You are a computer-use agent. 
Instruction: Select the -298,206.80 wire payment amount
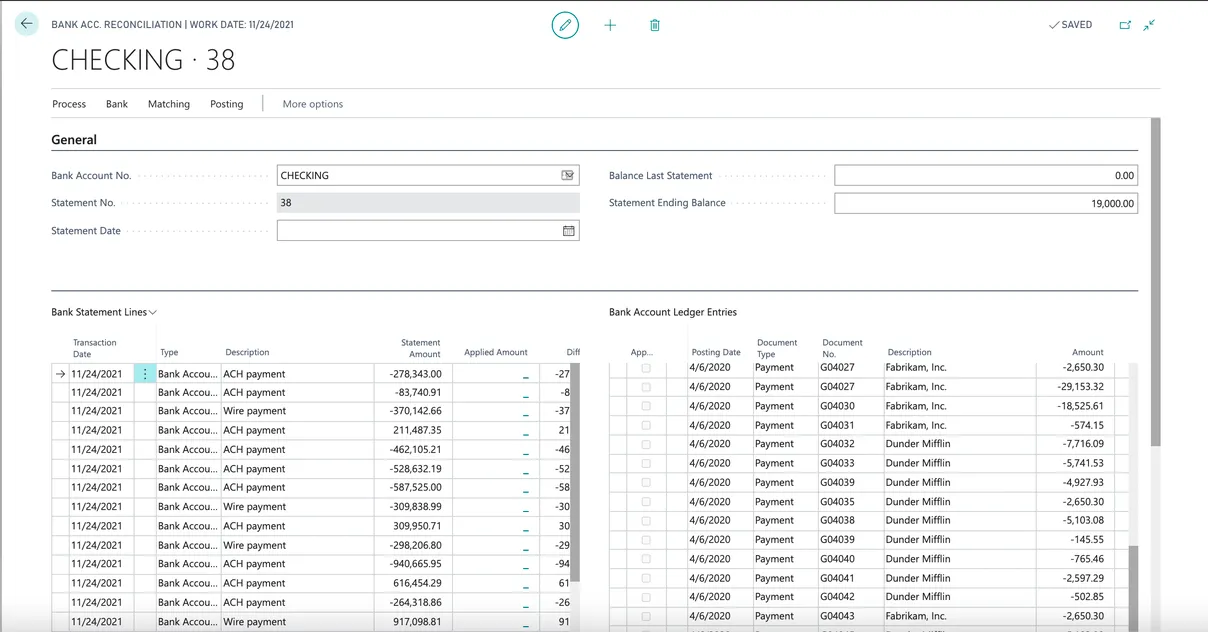tap(416, 546)
